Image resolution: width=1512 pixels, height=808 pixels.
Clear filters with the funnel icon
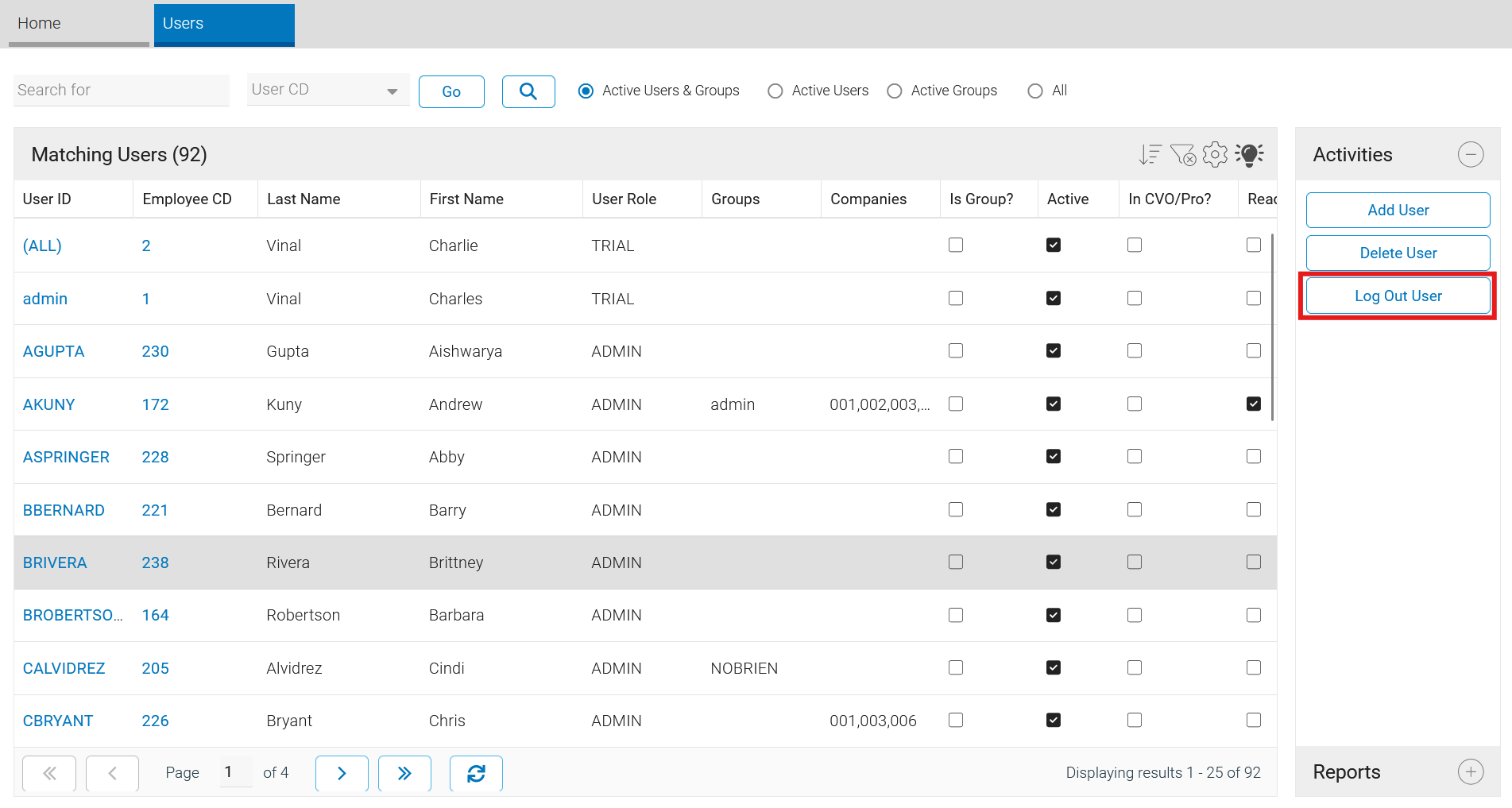[x=1183, y=154]
